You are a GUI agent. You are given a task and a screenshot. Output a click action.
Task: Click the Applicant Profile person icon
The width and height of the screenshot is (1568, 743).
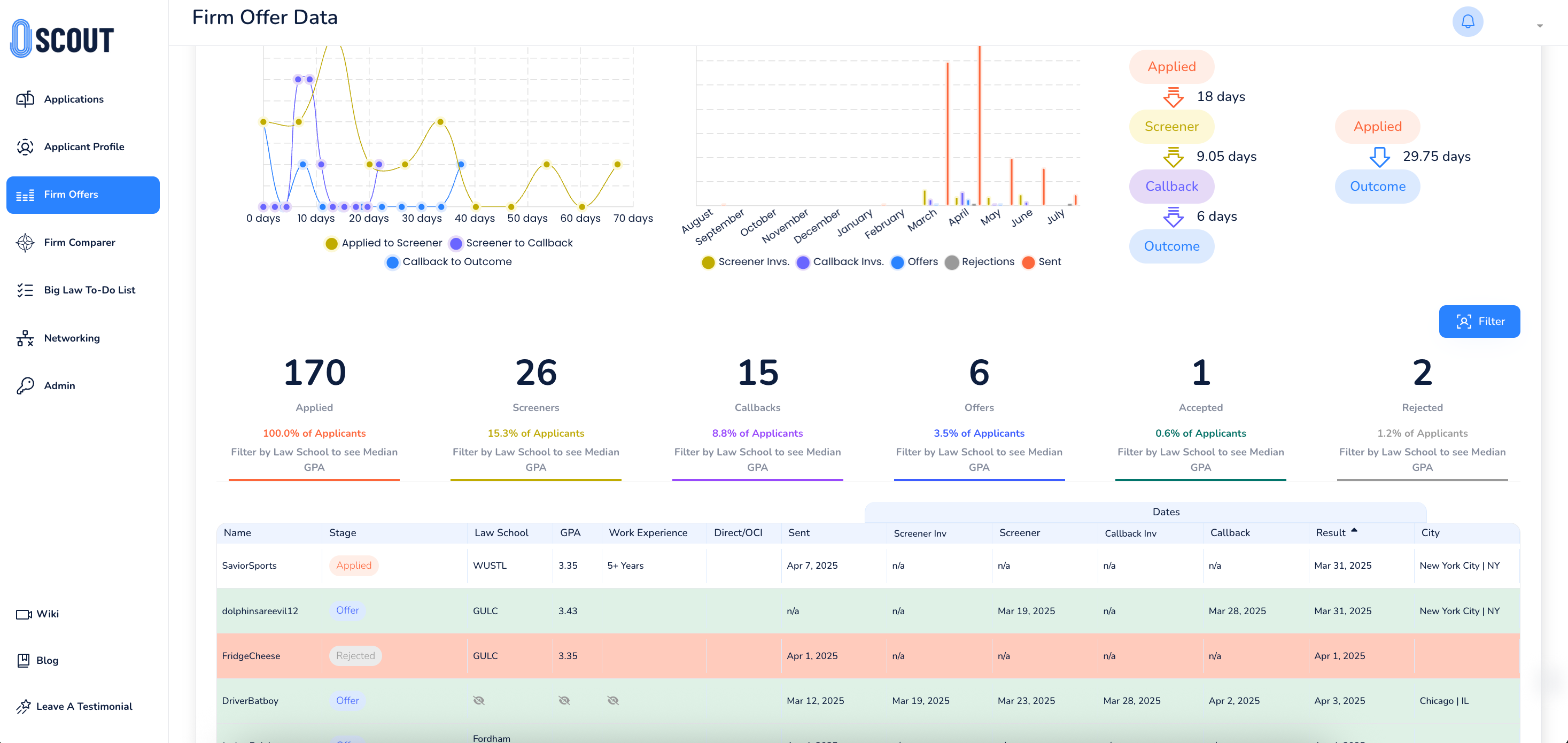point(25,147)
